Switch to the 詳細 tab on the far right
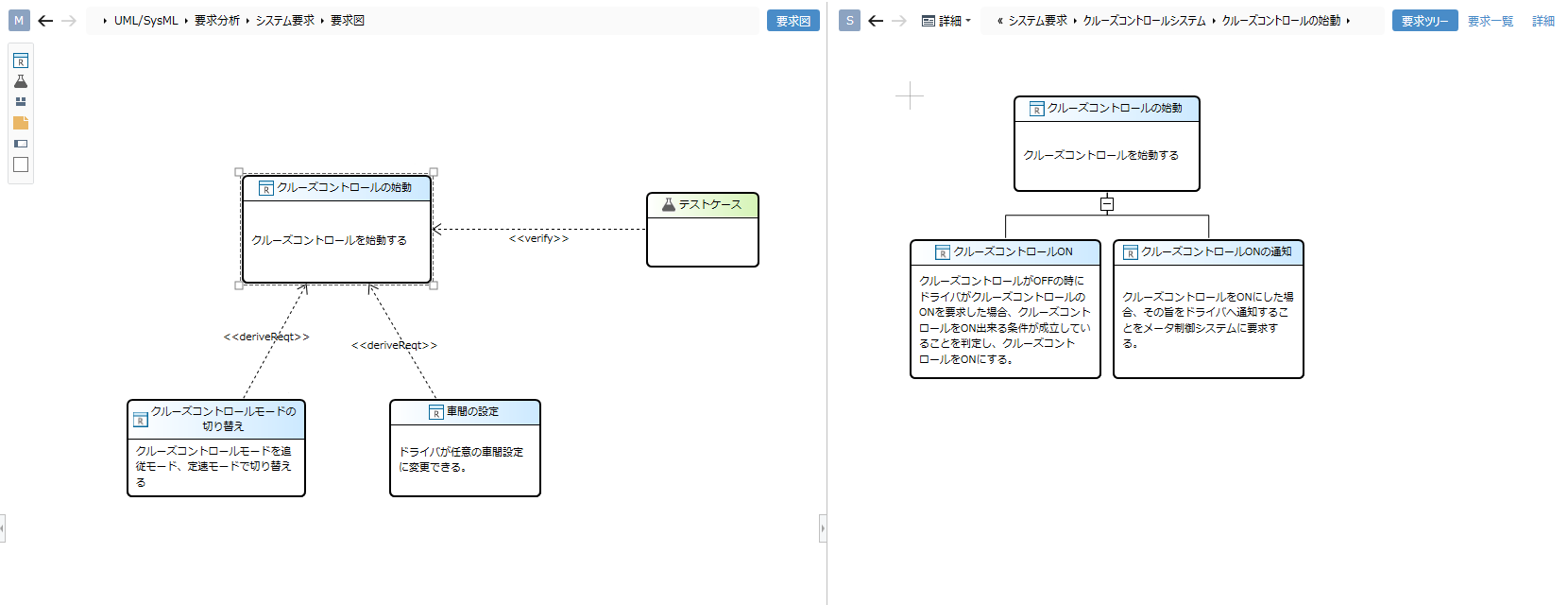Screen dimensions: 1568x605 [x=1542, y=21]
